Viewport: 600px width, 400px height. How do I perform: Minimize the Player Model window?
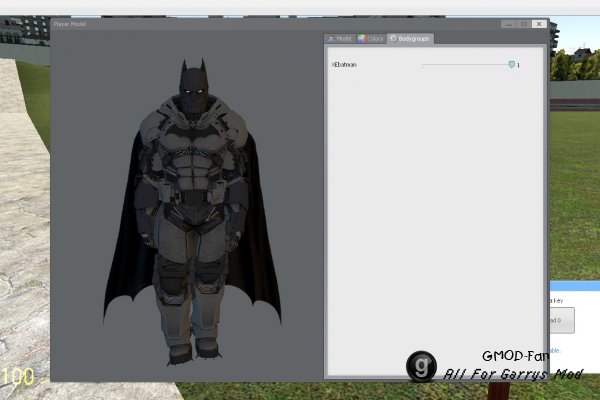pos(509,24)
